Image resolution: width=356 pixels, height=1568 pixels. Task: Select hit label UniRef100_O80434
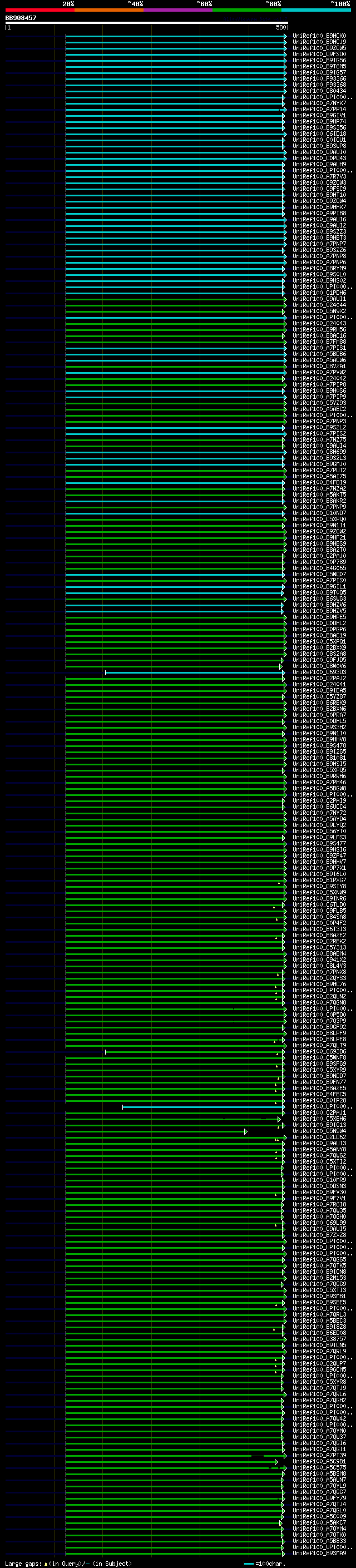tap(319, 91)
